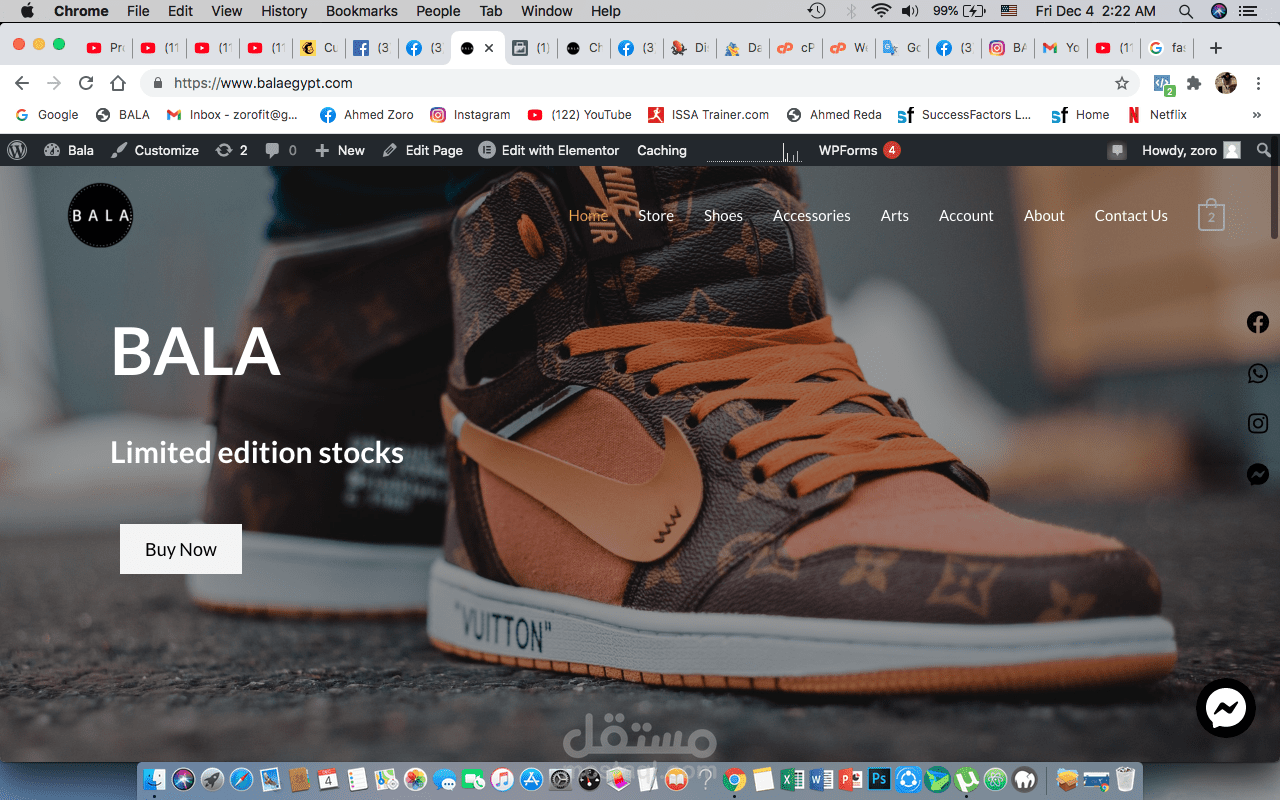This screenshot has height=800, width=1280.
Task: Open the shopping cart with 2 items
Action: (1211, 216)
